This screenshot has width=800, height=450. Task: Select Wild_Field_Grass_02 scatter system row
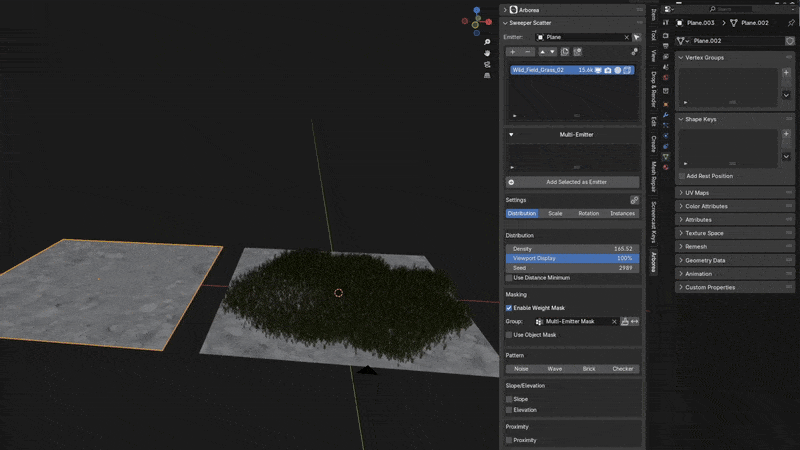click(x=572, y=70)
